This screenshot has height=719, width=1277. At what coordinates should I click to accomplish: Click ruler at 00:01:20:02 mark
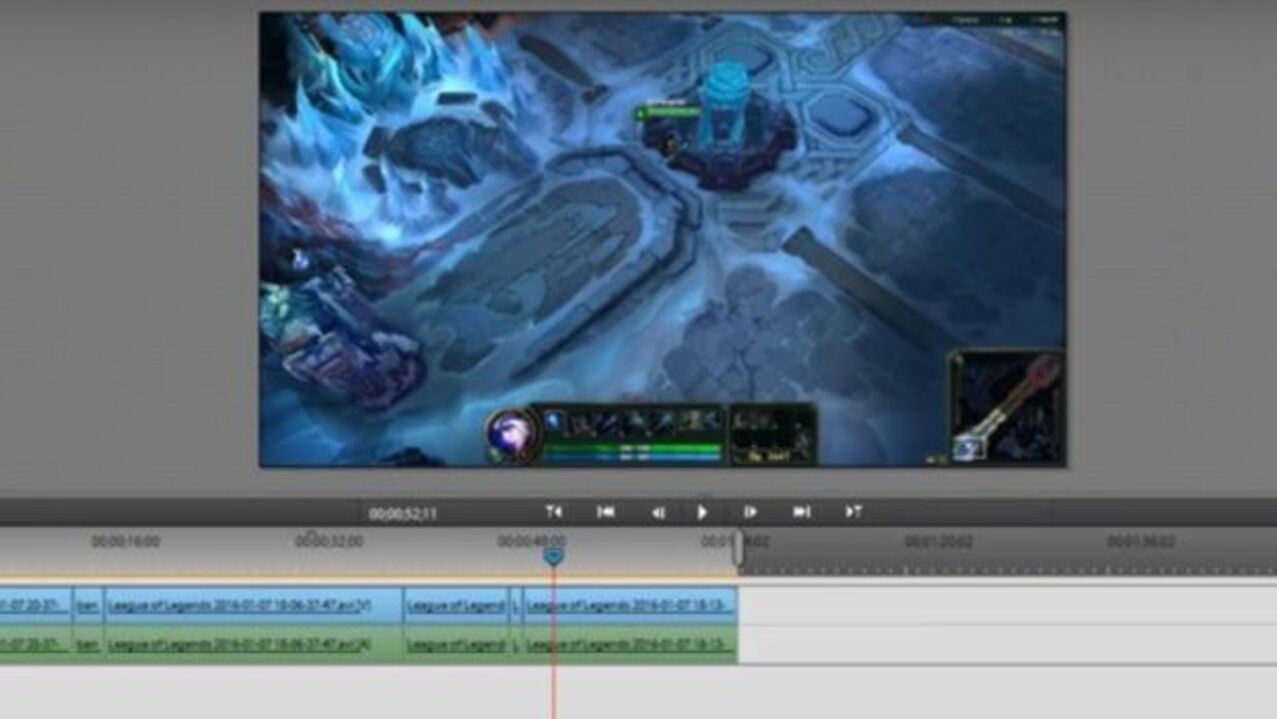click(938, 541)
